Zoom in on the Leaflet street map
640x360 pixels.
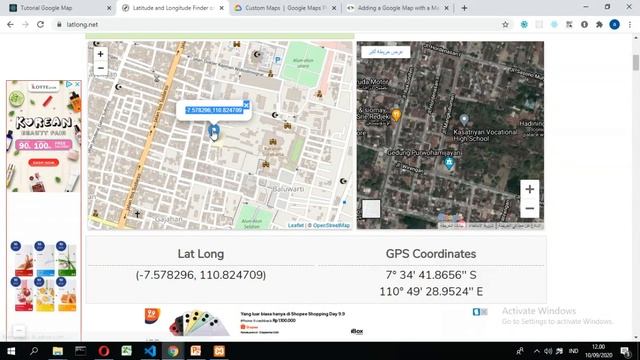tap(100, 54)
